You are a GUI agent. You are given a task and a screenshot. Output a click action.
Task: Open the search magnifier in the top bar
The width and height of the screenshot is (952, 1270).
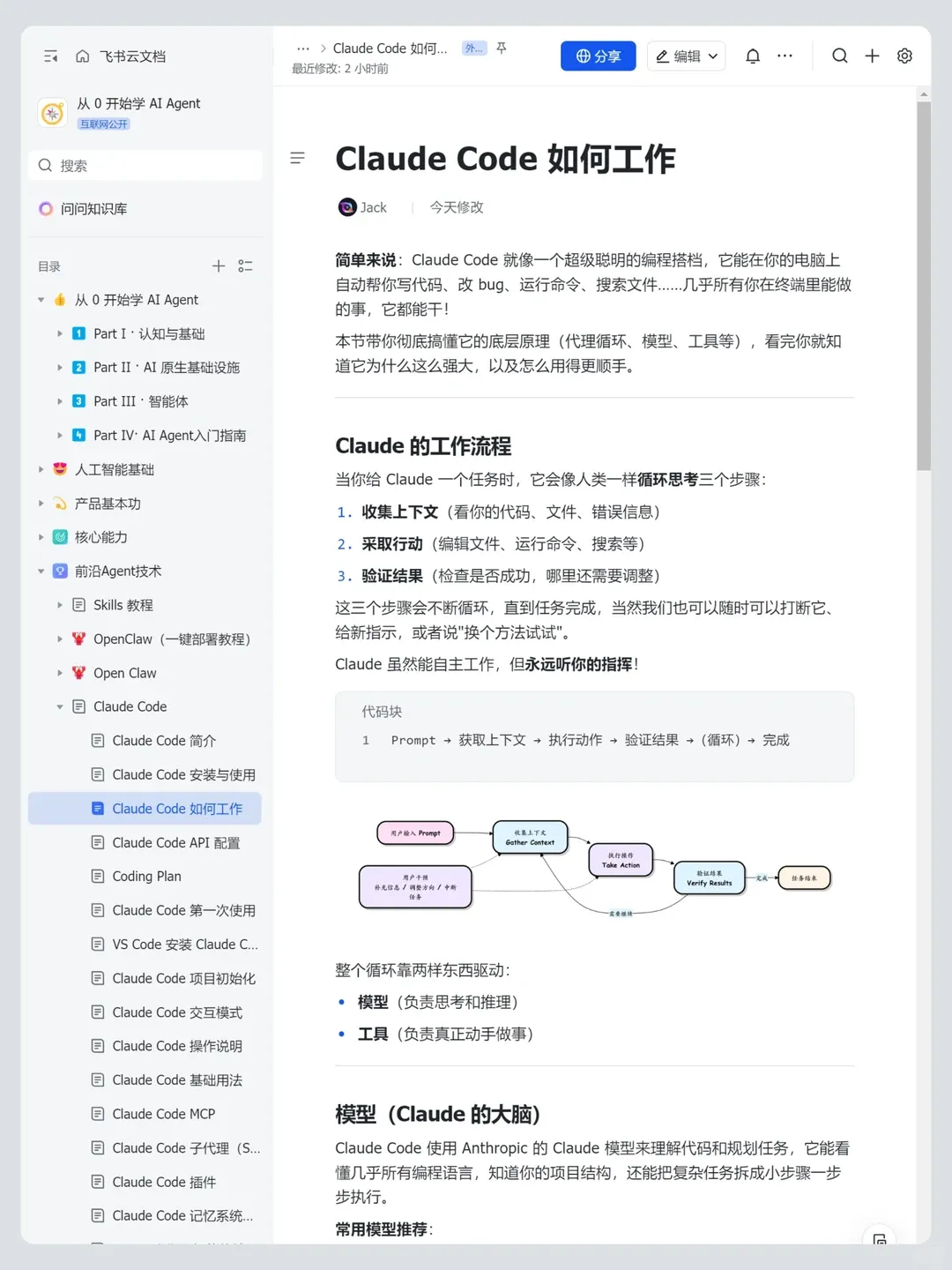tap(840, 56)
